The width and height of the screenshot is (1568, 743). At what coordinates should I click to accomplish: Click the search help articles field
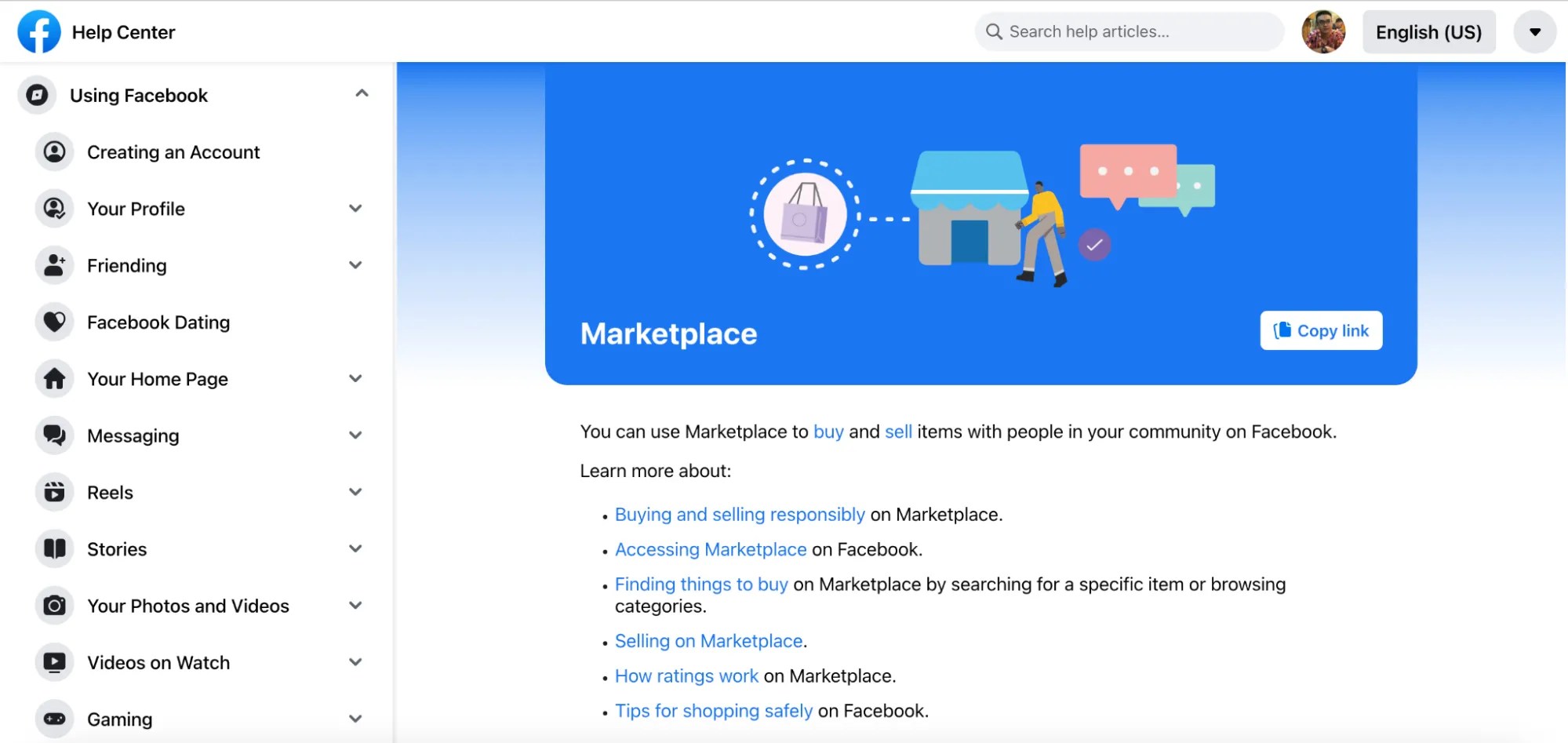click(1128, 31)
